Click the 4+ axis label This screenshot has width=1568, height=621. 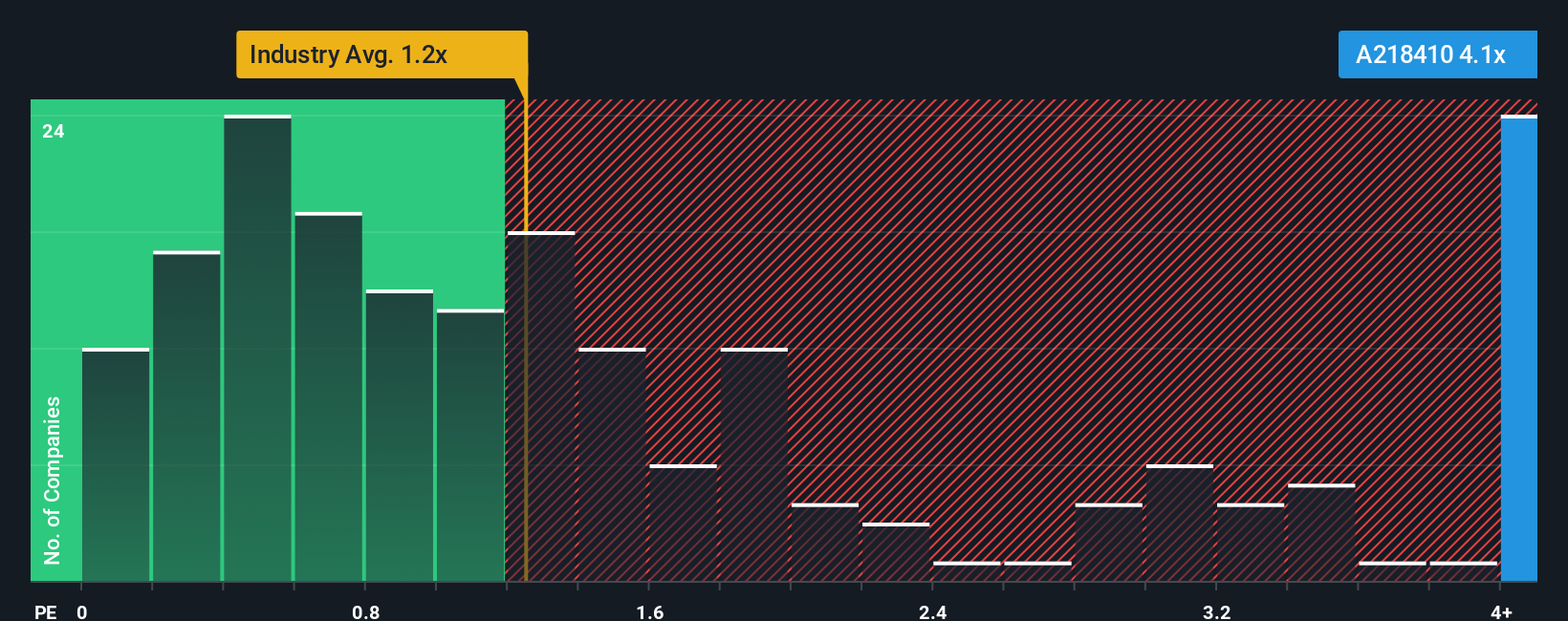[1501, 611]
